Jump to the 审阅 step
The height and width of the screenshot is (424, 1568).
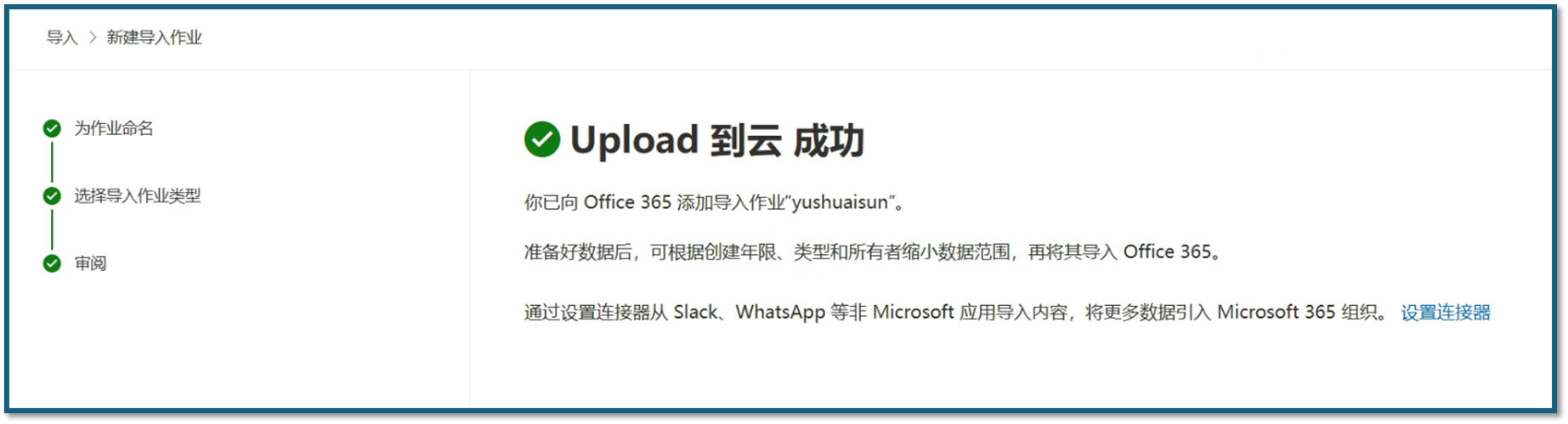tap(90, 263)
